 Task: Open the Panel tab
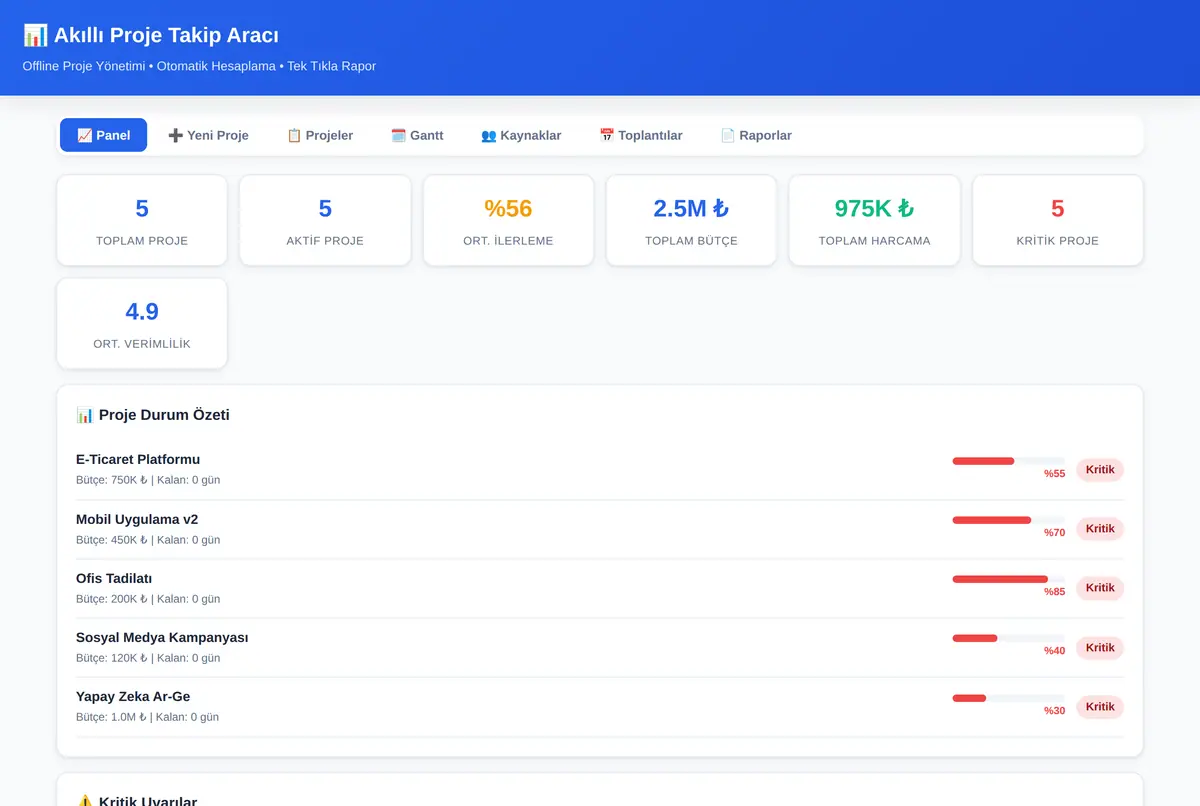[103, 135]
